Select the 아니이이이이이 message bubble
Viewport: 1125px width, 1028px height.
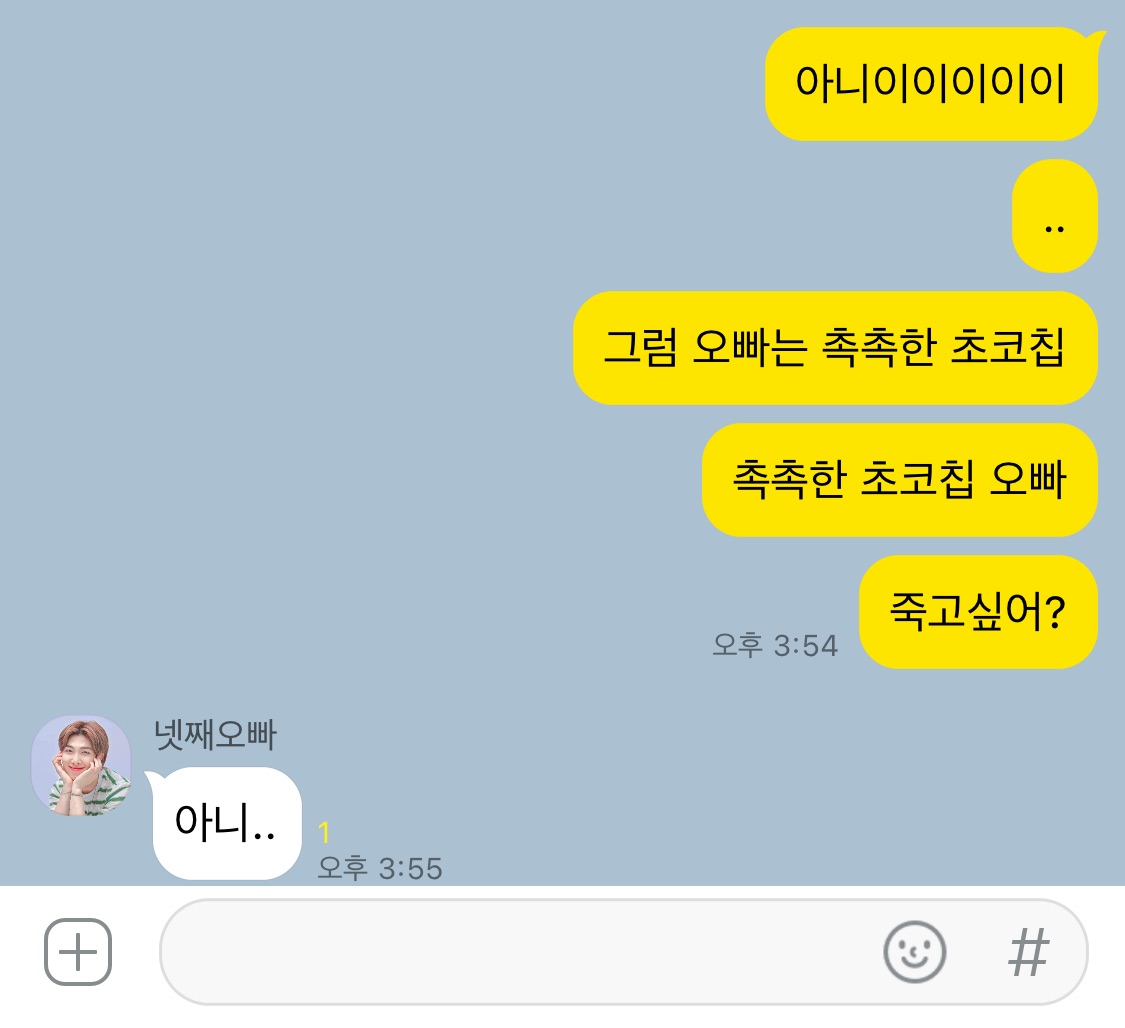pos(931,84)
